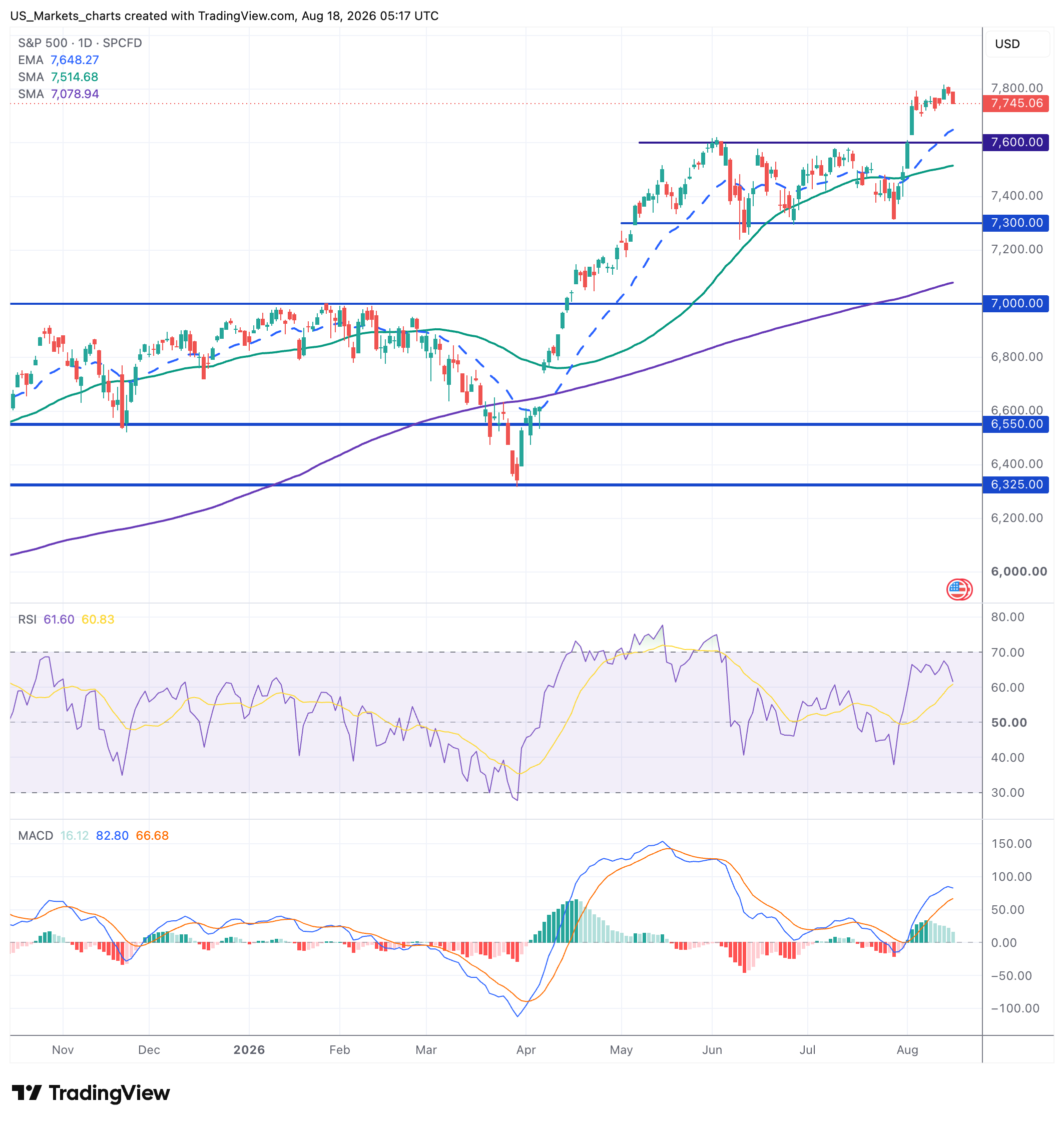Click the 6,325.00 price line label
The width and height of the screenshot is (1064, 1123).
click(1016, 485)
